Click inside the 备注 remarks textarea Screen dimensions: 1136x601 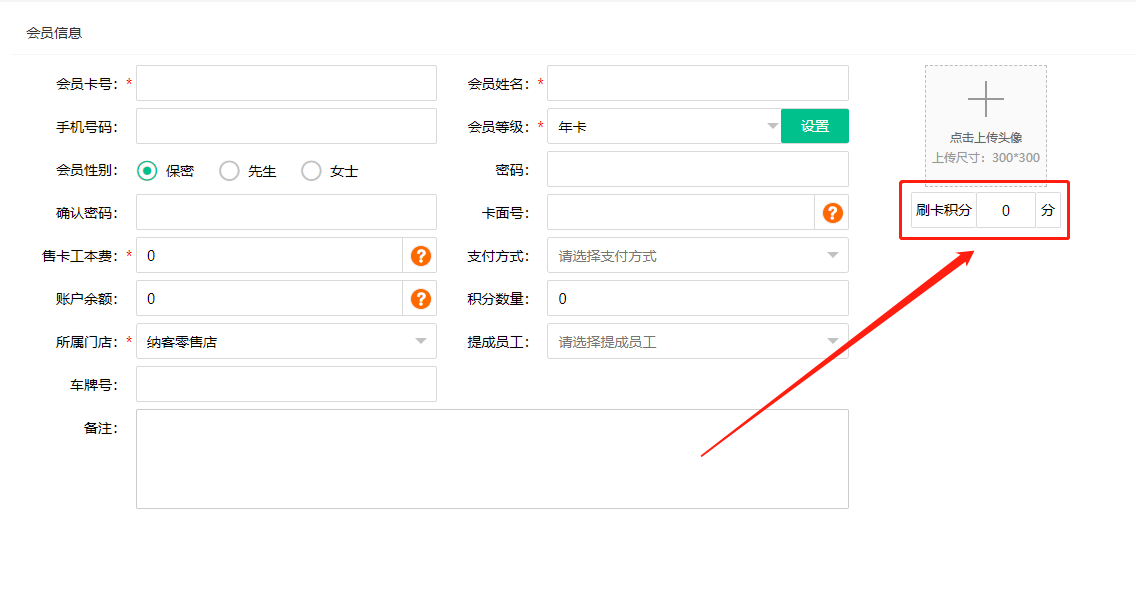click(x=492, y=459)
